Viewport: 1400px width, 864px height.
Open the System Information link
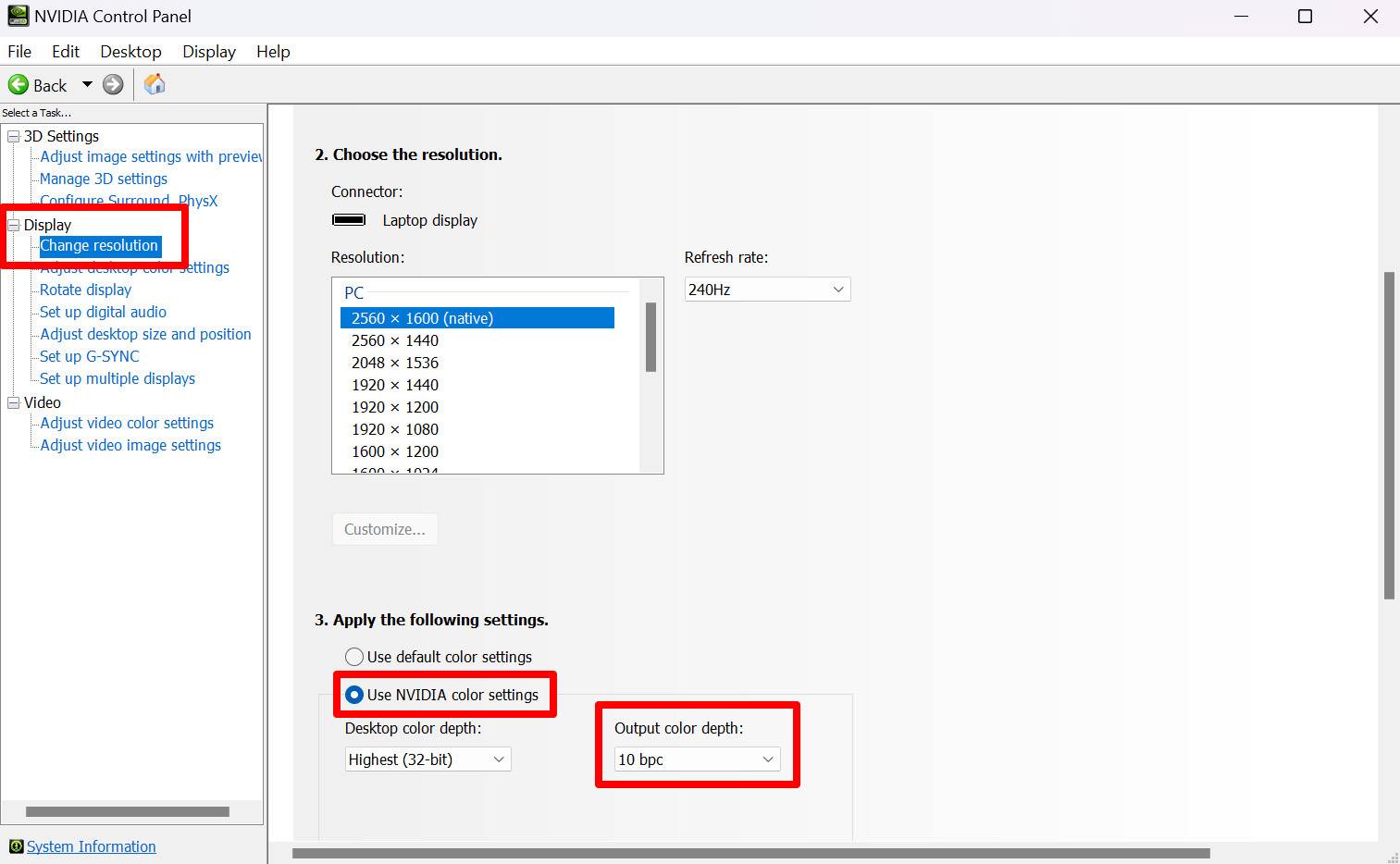(x=92, y=846)
